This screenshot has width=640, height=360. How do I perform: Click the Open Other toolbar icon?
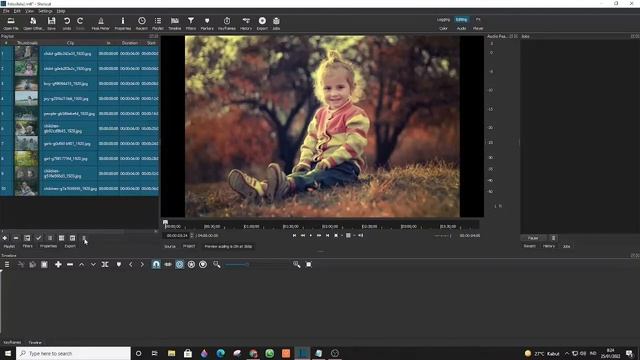tap(33, 23)
